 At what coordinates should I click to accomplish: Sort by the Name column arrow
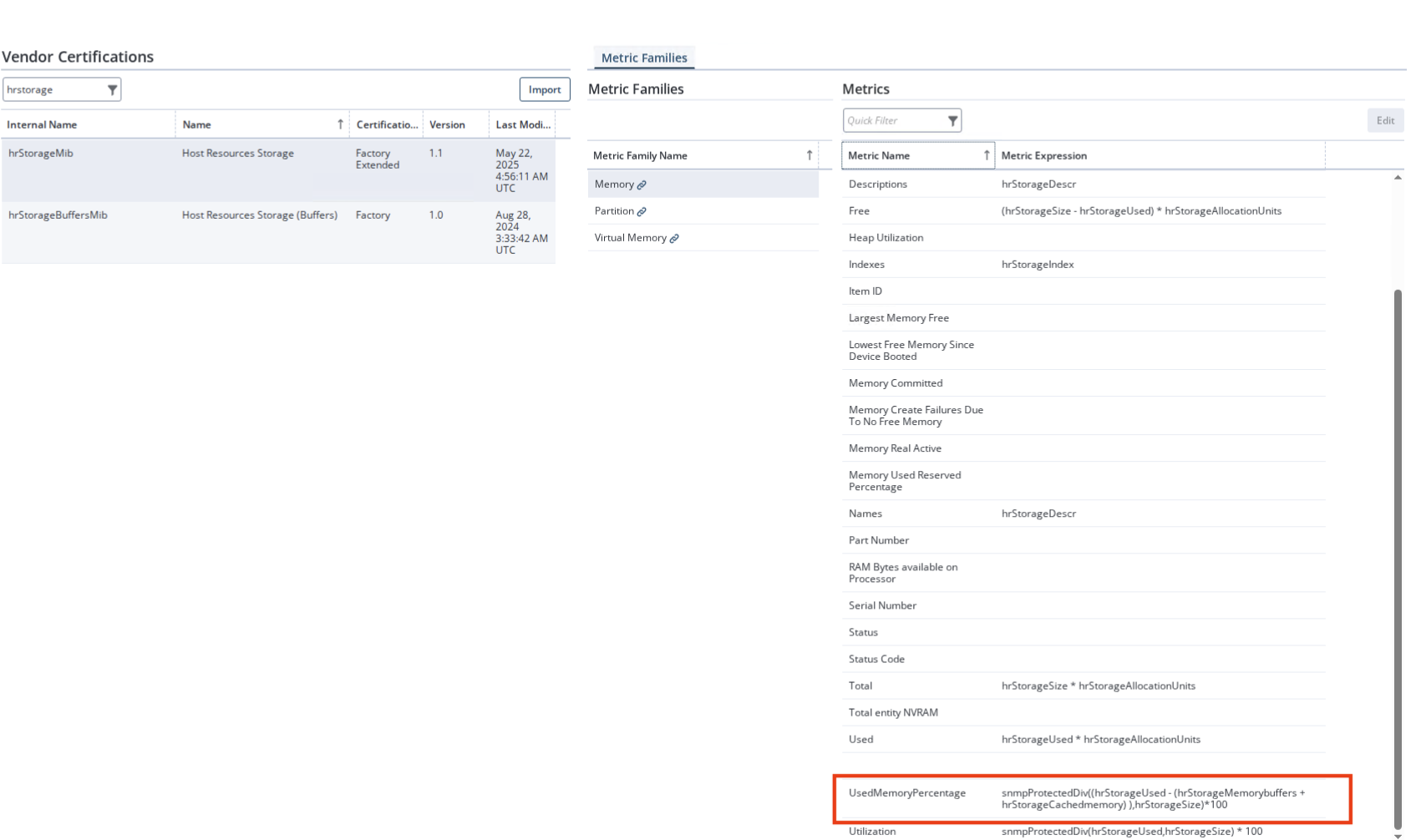(x=340, y=124)
